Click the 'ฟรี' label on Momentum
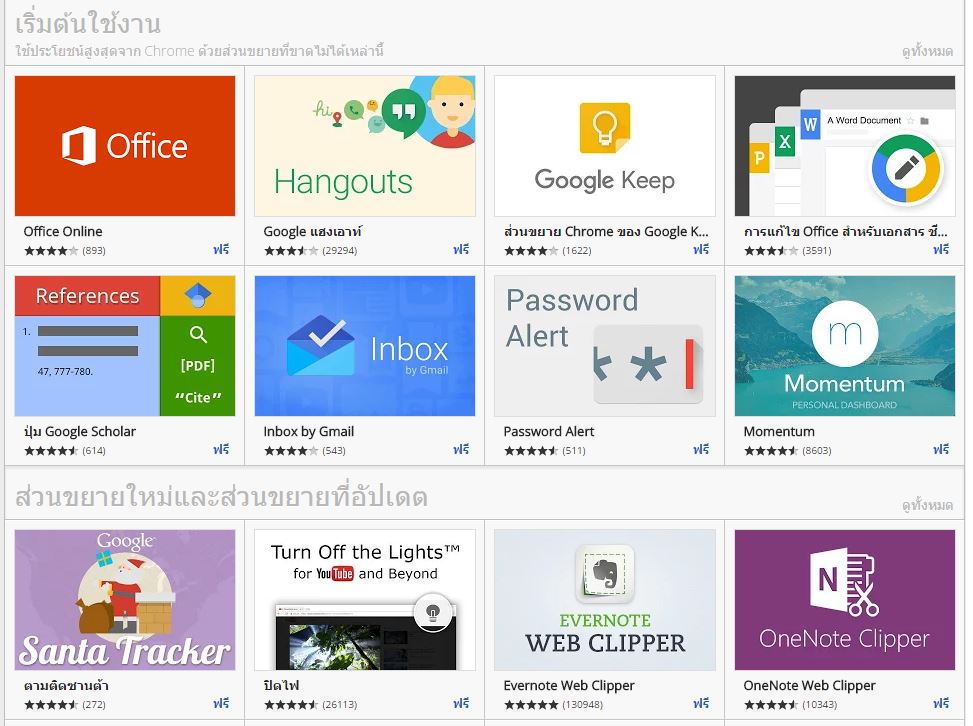 [941, 449]
